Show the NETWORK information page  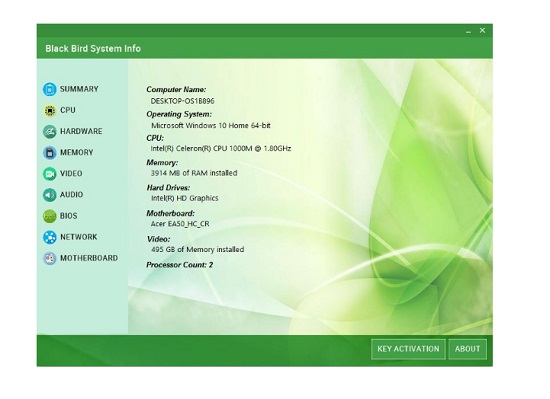point(79,237)
